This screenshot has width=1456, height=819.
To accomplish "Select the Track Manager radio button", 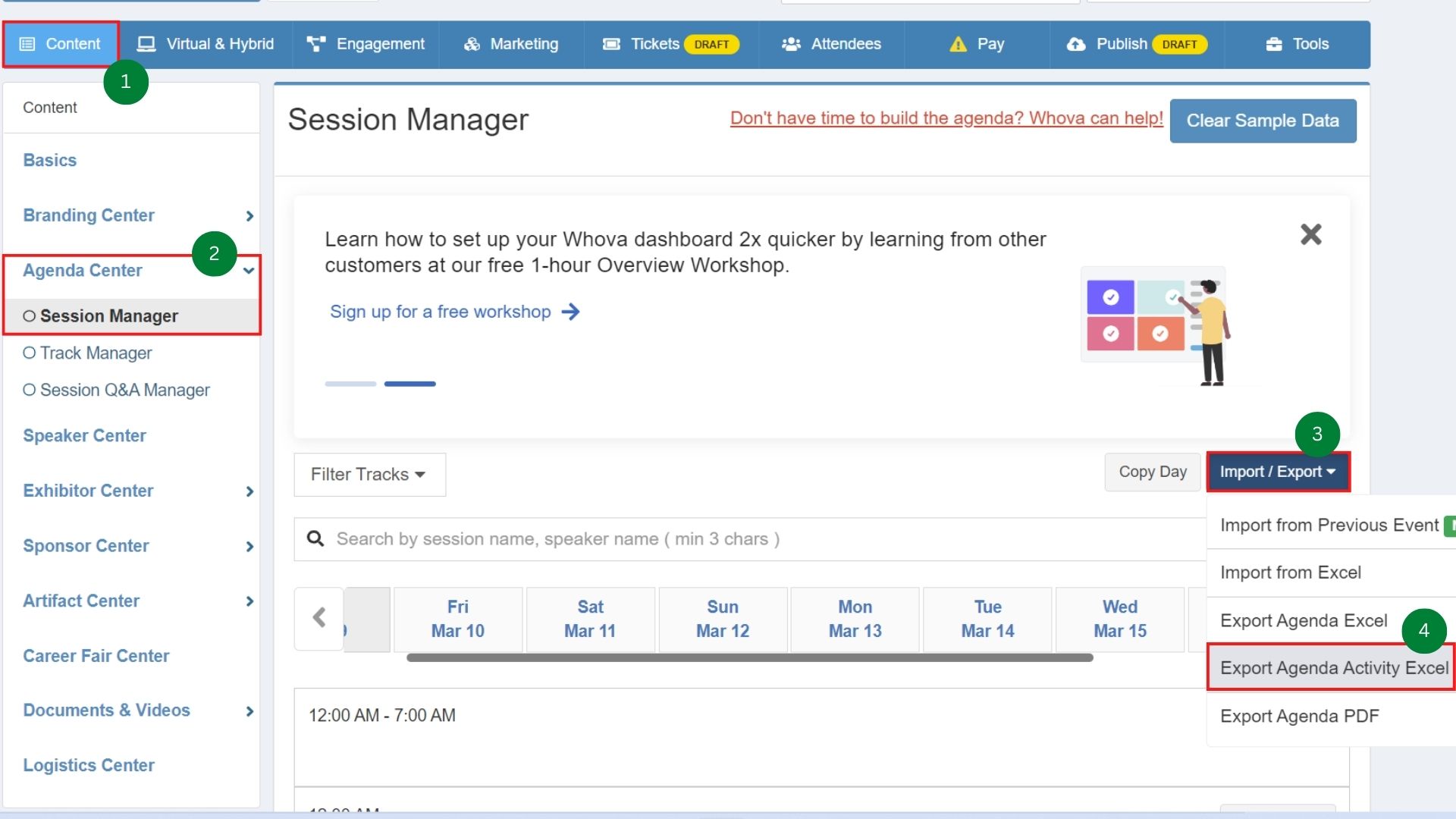I will pos(30,353).
